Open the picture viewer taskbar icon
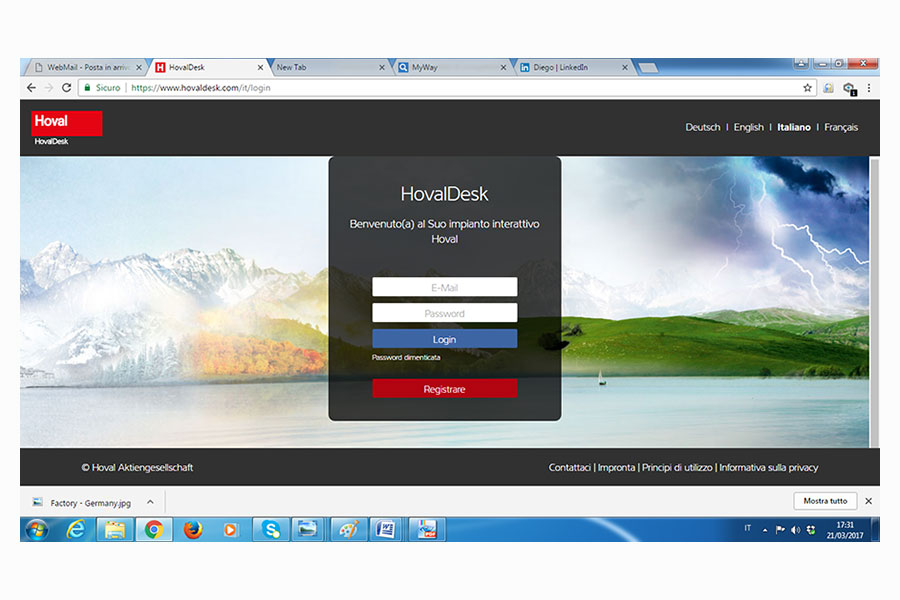This screenshot has height=600, width=900. point(308,529)
